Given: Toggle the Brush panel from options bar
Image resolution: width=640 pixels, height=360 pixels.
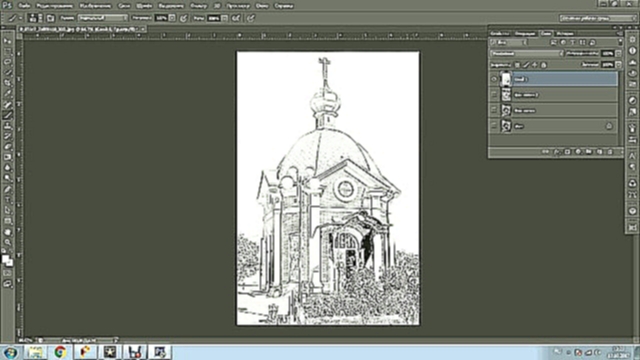Looking at the screenshot, I should (50, 18).
